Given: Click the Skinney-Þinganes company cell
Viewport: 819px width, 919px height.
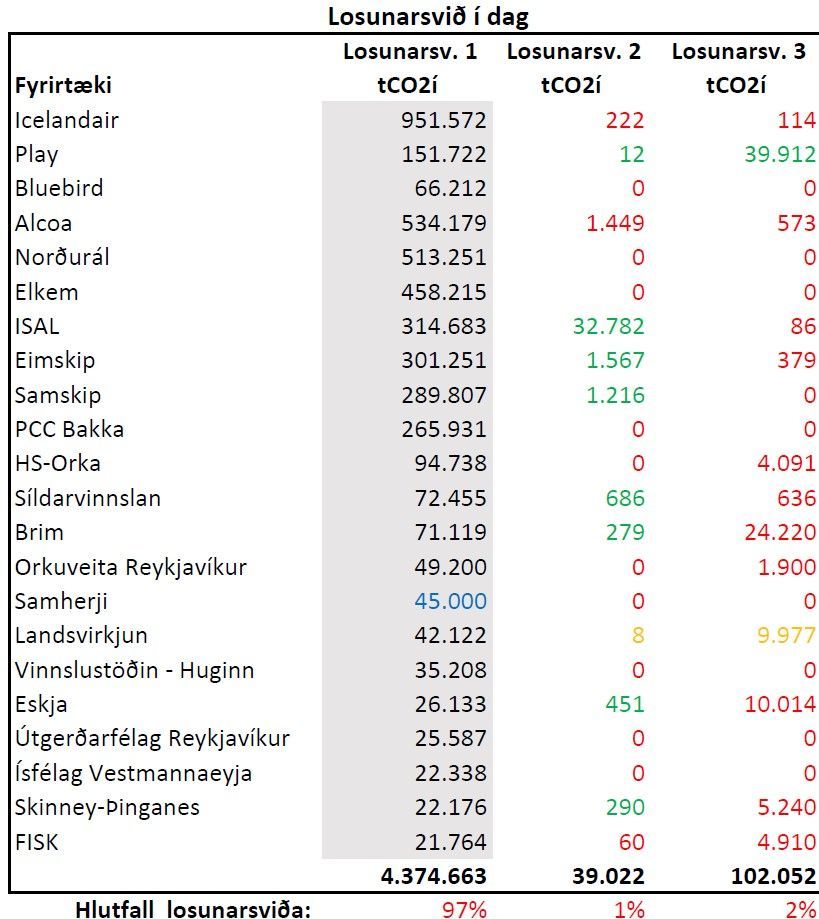Looking at the screenshot, I should coord(107,807).
